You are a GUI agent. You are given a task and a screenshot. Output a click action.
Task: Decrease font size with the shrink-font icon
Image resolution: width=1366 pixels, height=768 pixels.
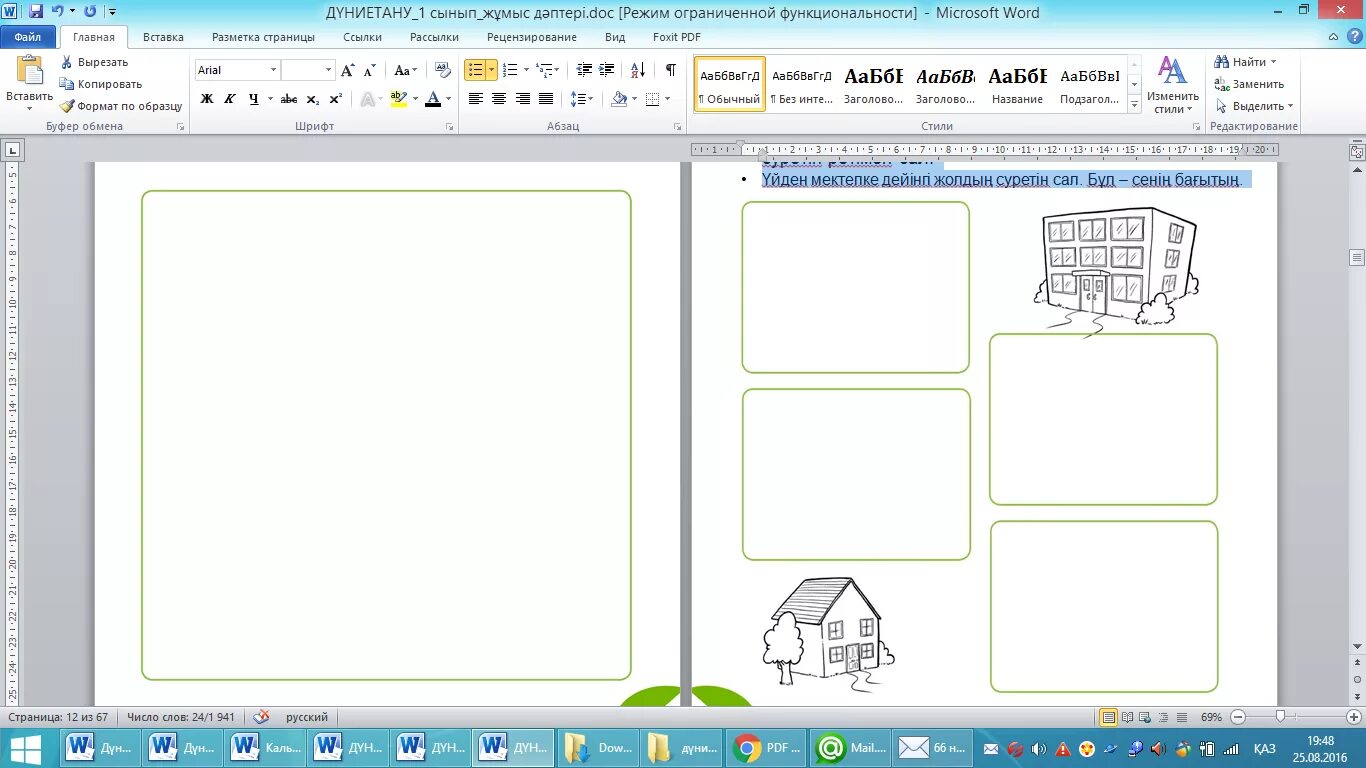(369, 70)
